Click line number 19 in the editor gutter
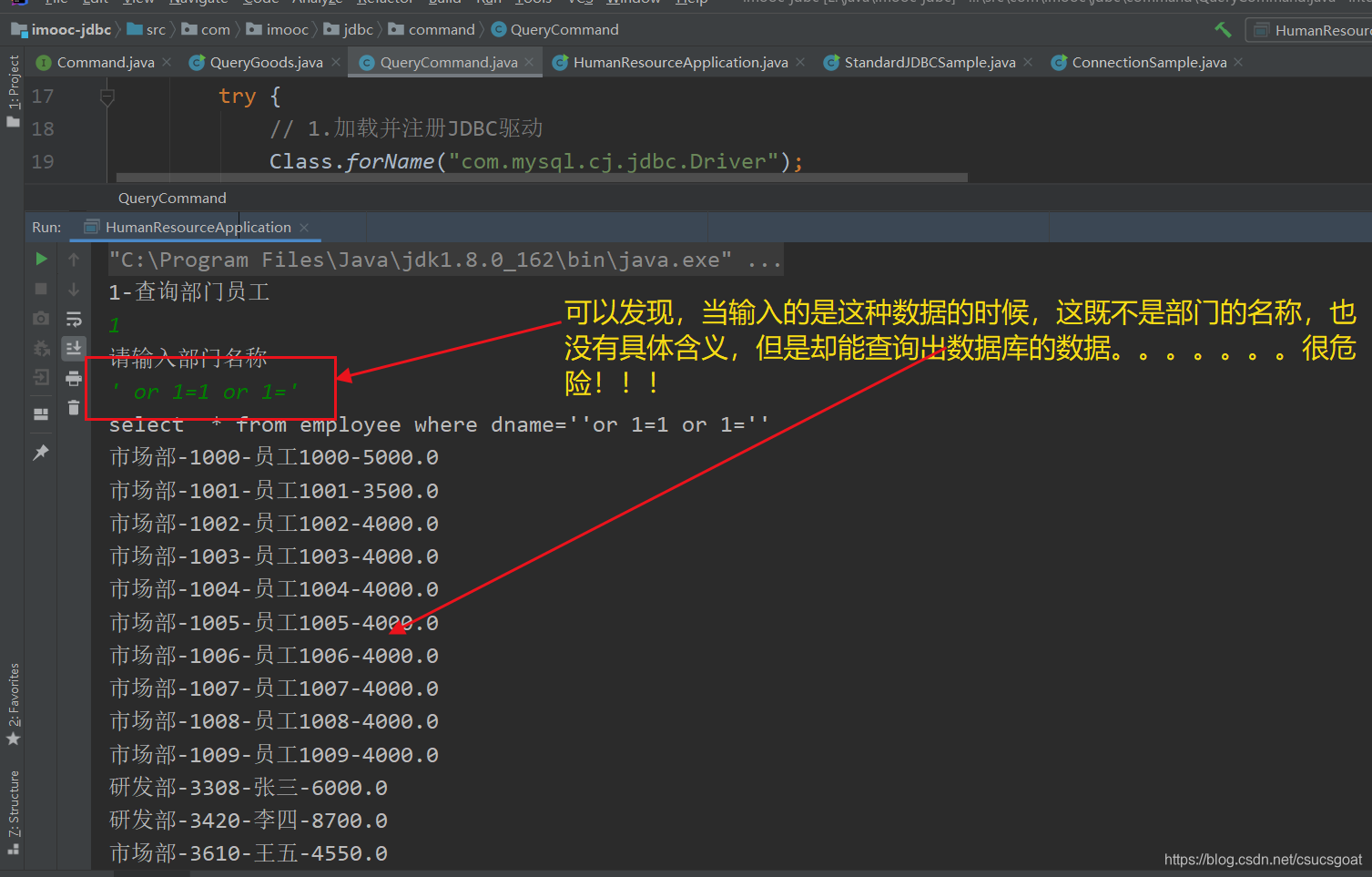Image resolution: width=1372 pixels, height=877 pixels. pos(42,161)
